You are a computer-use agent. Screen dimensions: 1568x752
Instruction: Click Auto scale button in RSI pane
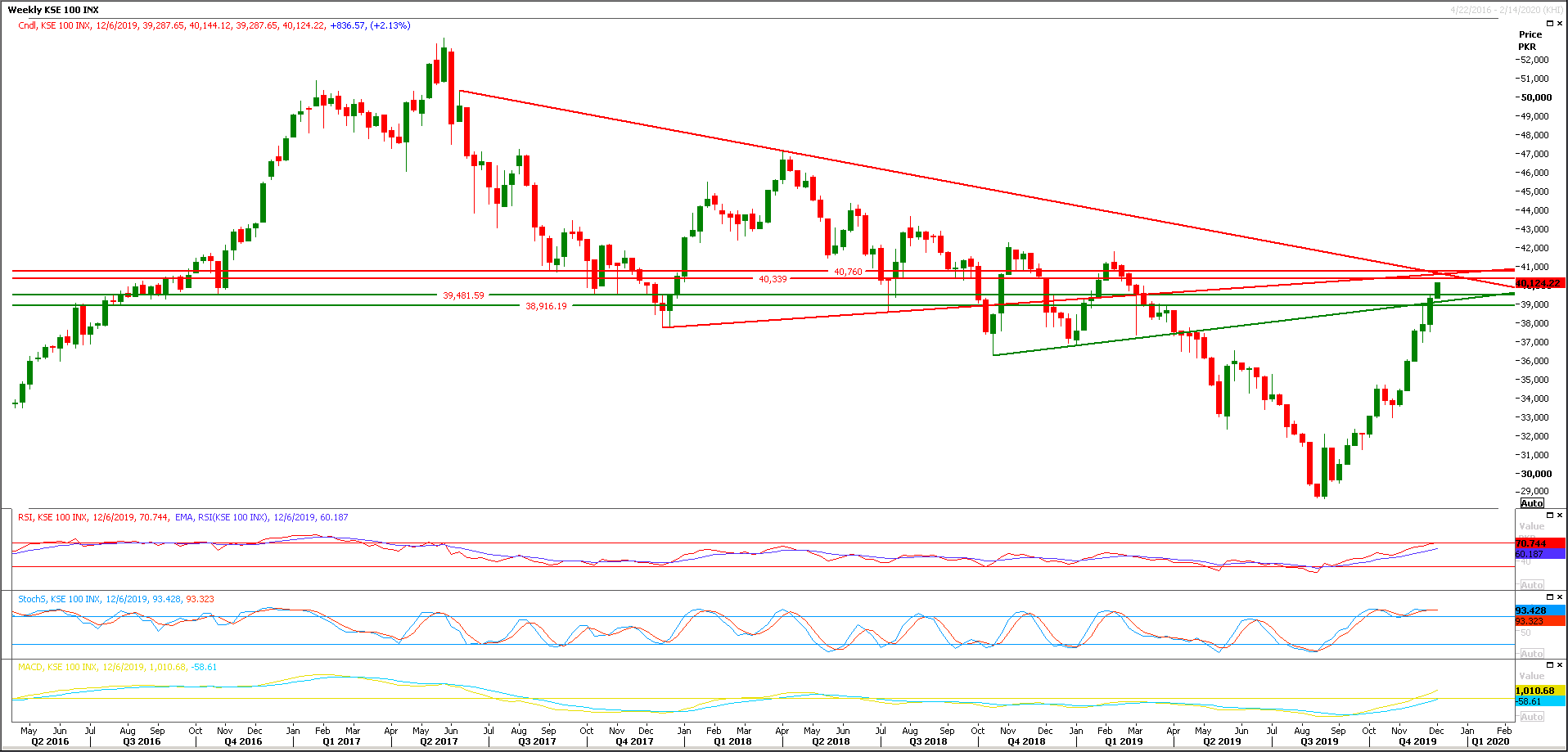[1532, 585]
